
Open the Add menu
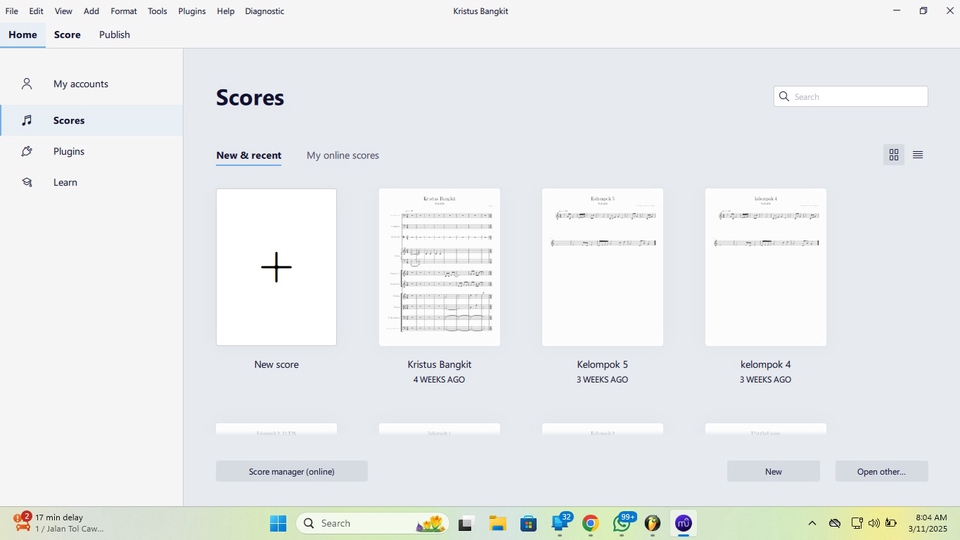click(91, 11)
